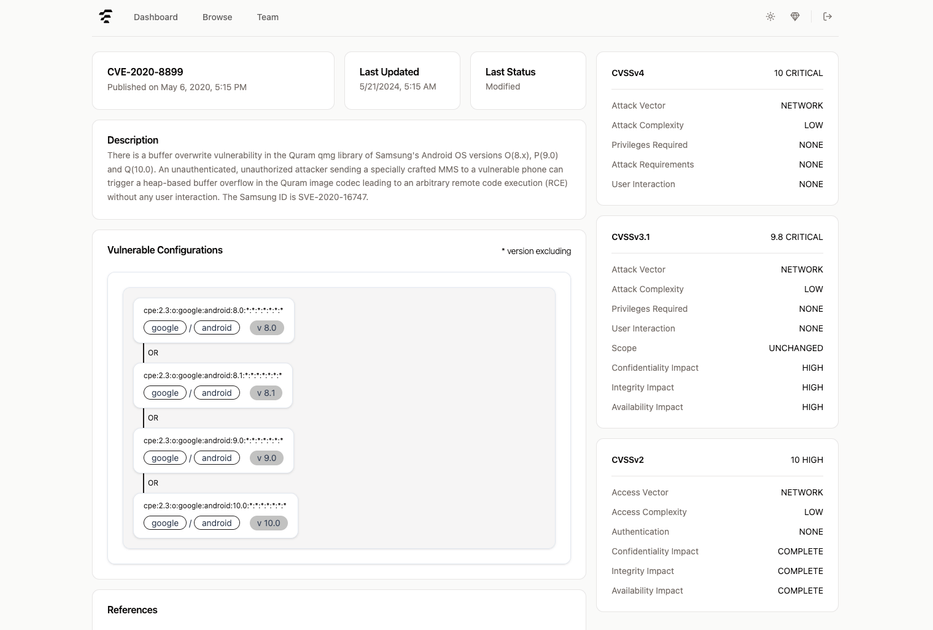
Task: Open the Browse section
Action: tap(217, 17)
